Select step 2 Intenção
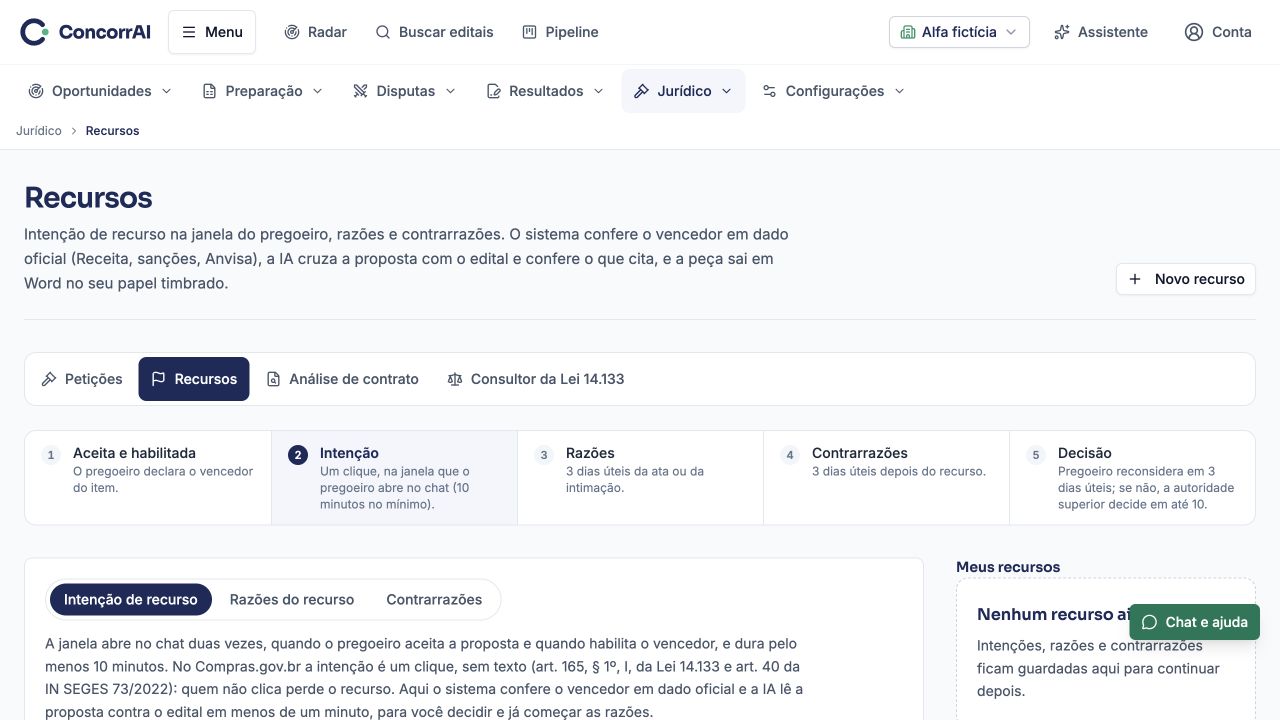Screen dimensions: 1280x720 pyautogui.click(x=394, y=478)
